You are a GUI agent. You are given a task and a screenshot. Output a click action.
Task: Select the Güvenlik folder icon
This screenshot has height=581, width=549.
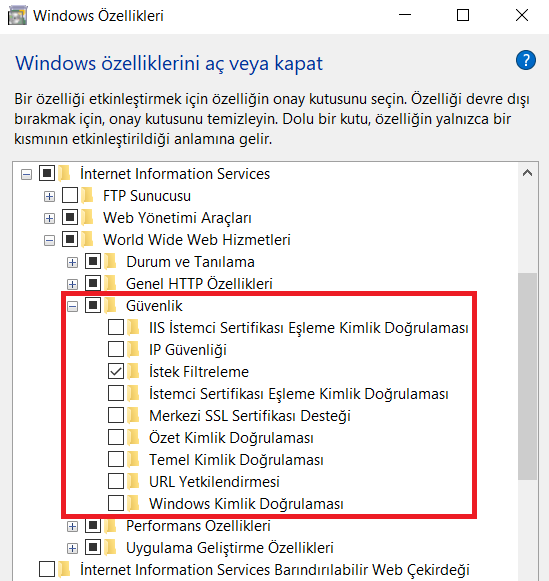tap(111, 305)
